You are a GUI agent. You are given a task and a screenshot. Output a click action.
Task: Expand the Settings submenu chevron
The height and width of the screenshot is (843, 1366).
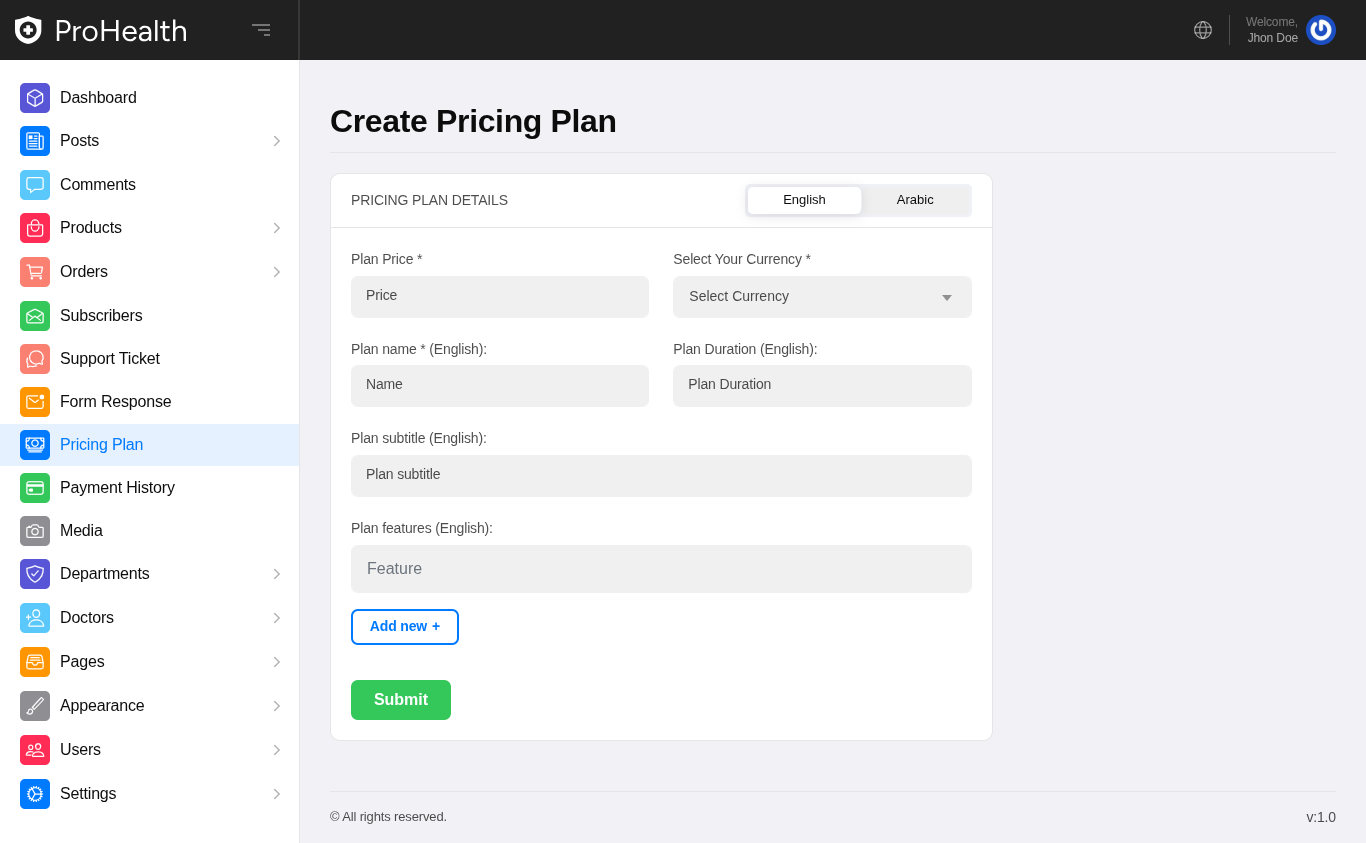(277, 794)
